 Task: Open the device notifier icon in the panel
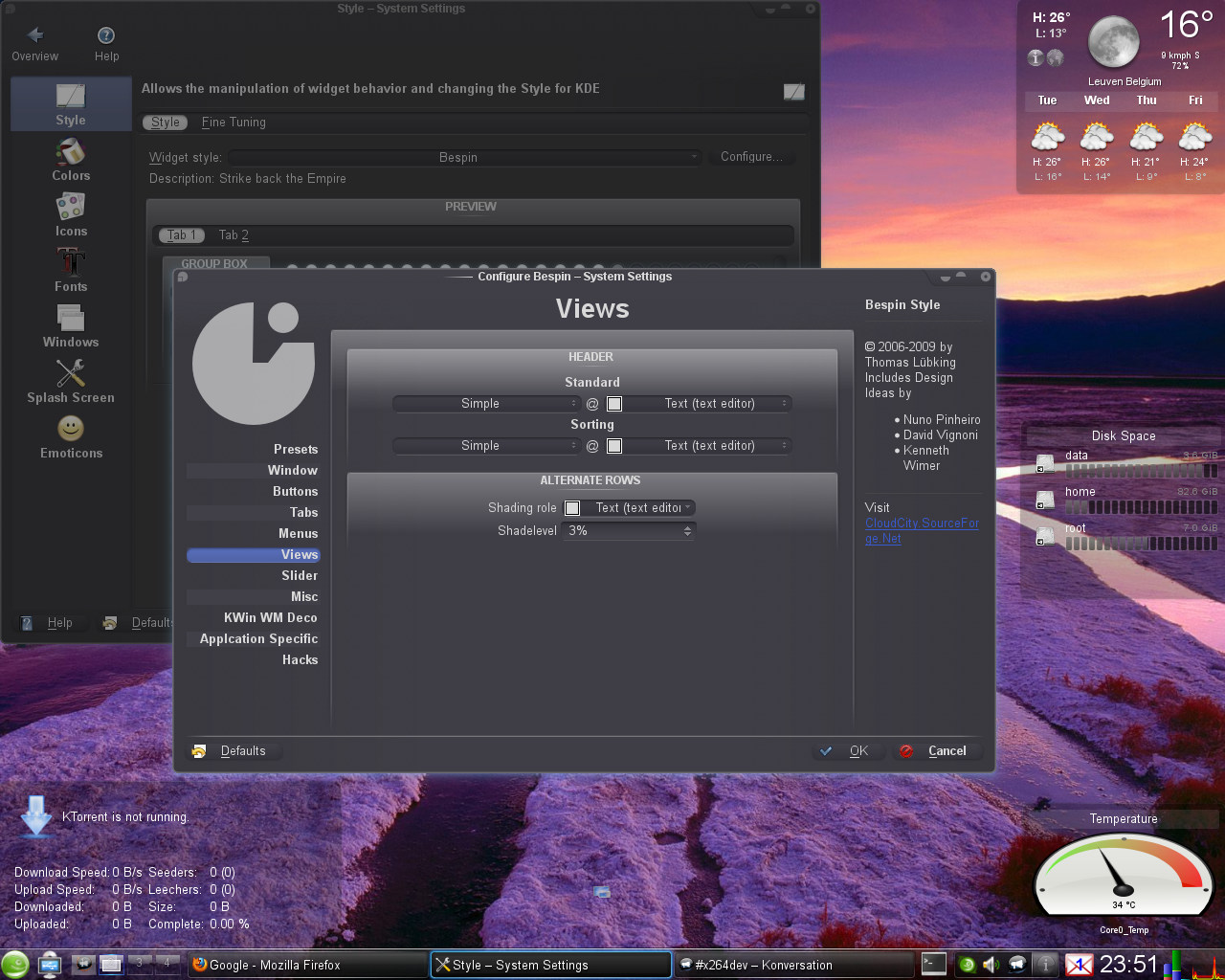(x=49, y=965)
